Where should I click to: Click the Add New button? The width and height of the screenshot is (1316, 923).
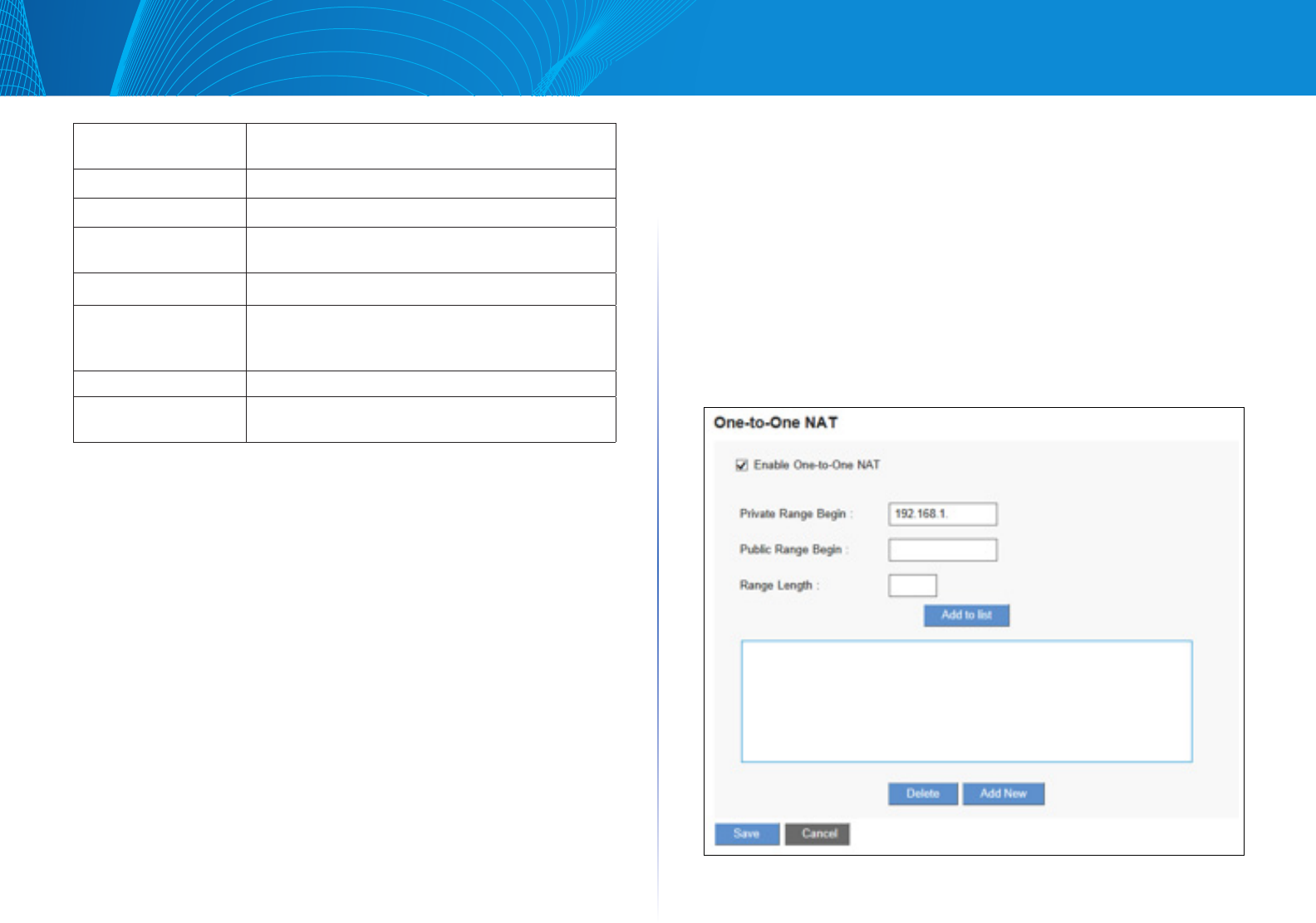(1003, 794)
